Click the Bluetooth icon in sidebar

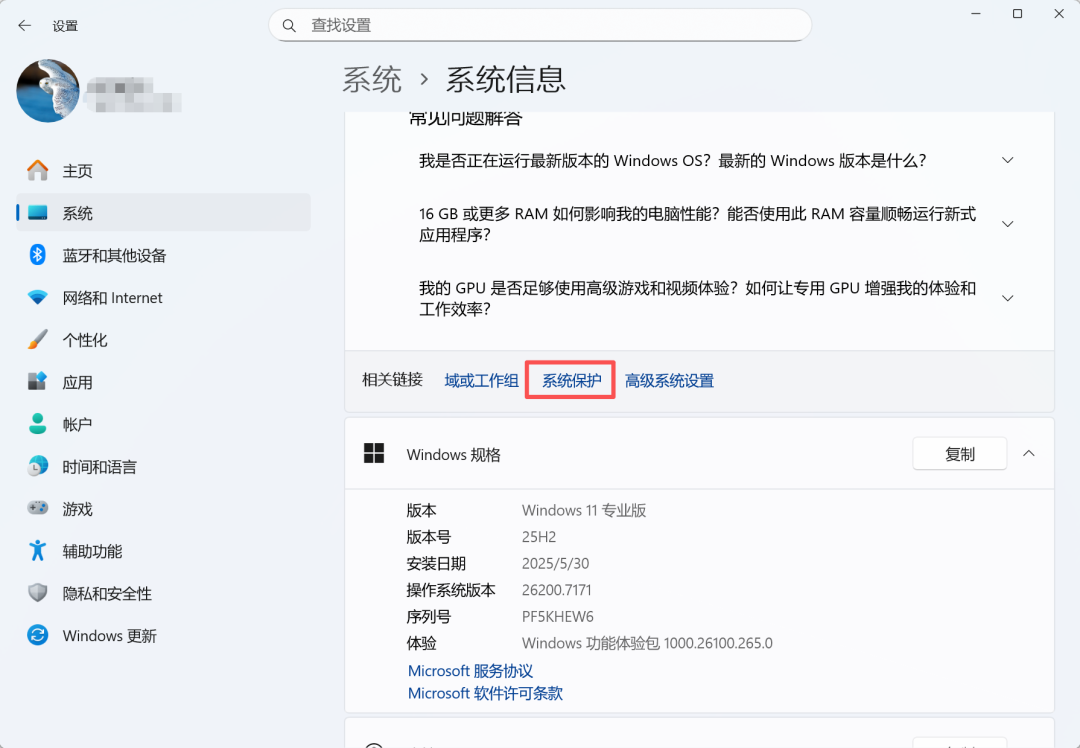[x=38, y=255]
